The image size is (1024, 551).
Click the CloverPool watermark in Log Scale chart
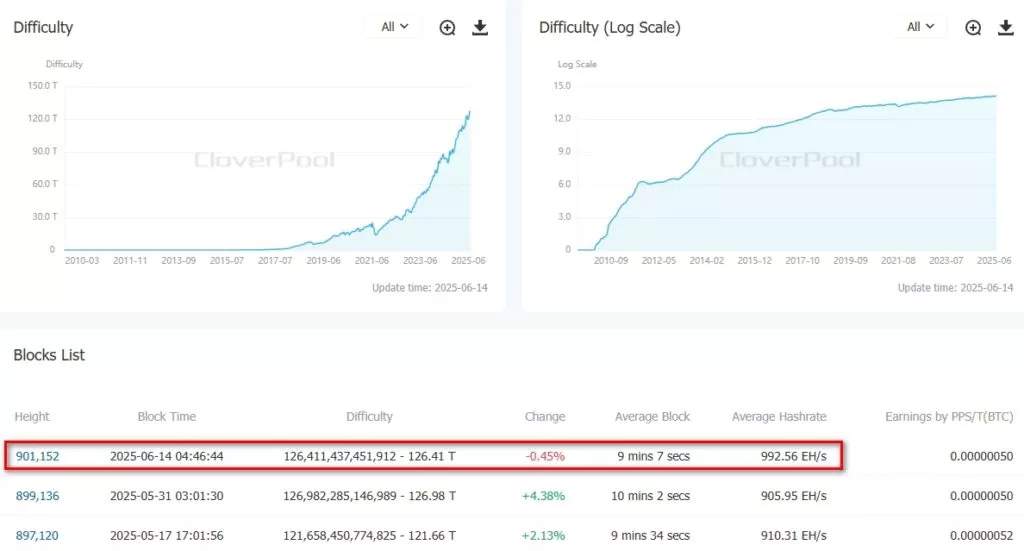click(789, 160)
